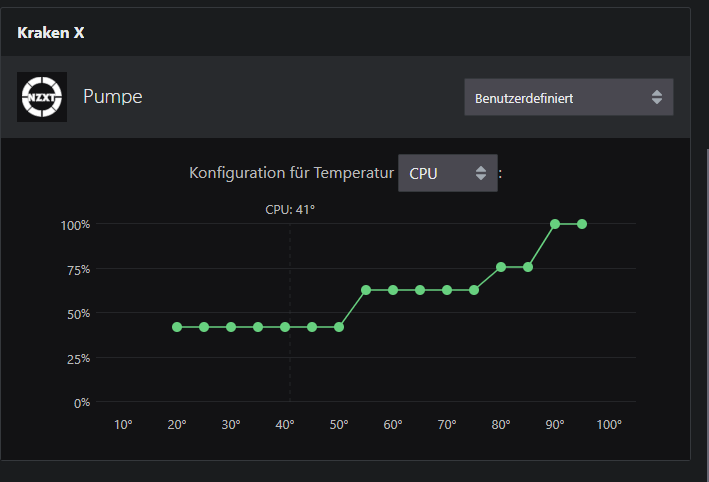Screen dimensions: 709x482
Task: Click the 50° axis label
Action: (x=339, y=425)
